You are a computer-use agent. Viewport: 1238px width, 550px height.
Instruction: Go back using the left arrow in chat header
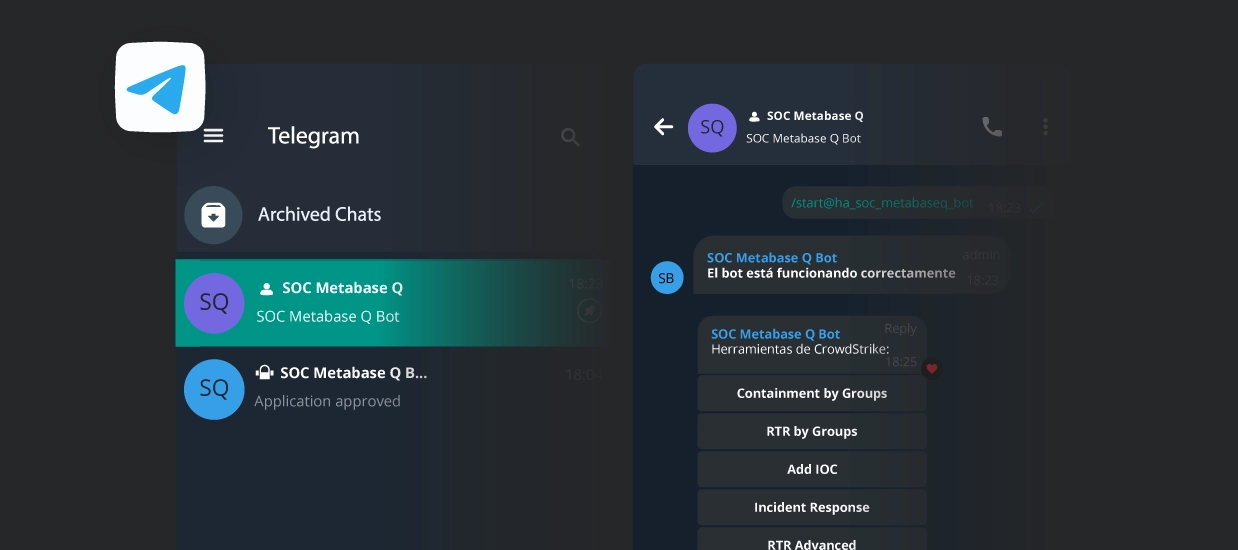pyautogui.click(x=663, y=127)
